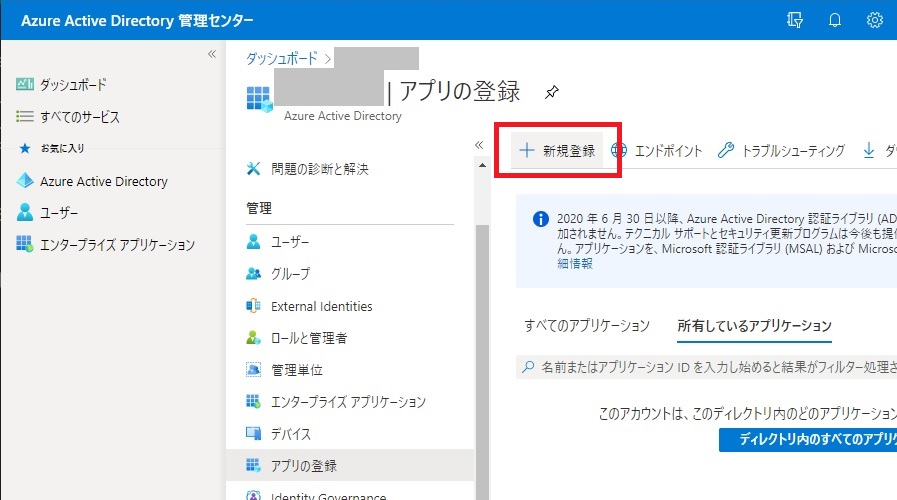The image size is (897, 500).
Task: Click the resource menu vertical scrollbar thumb
Action: (482, 362)
